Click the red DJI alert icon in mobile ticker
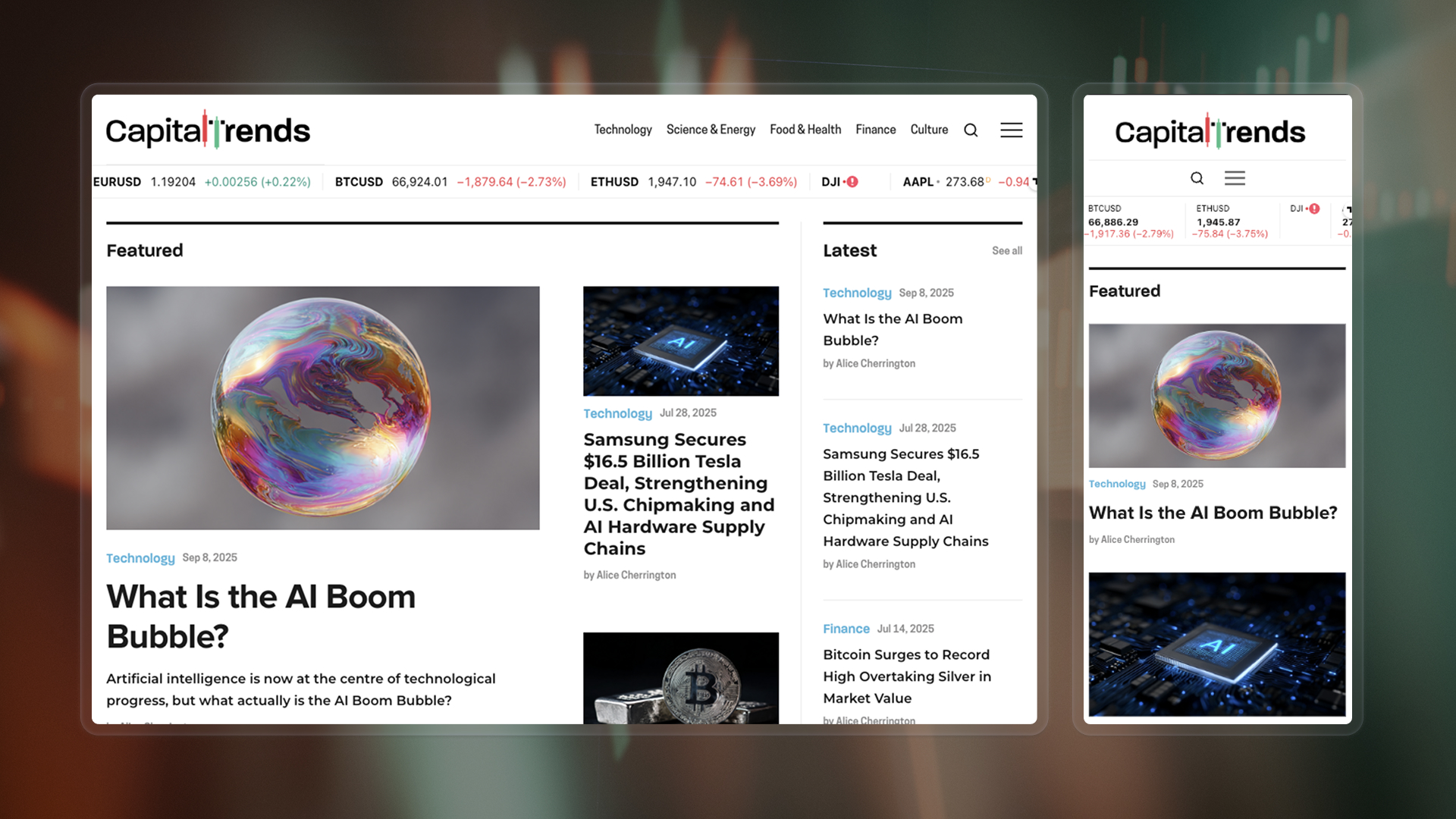The image size is (1456, 819). (1314, 209)
